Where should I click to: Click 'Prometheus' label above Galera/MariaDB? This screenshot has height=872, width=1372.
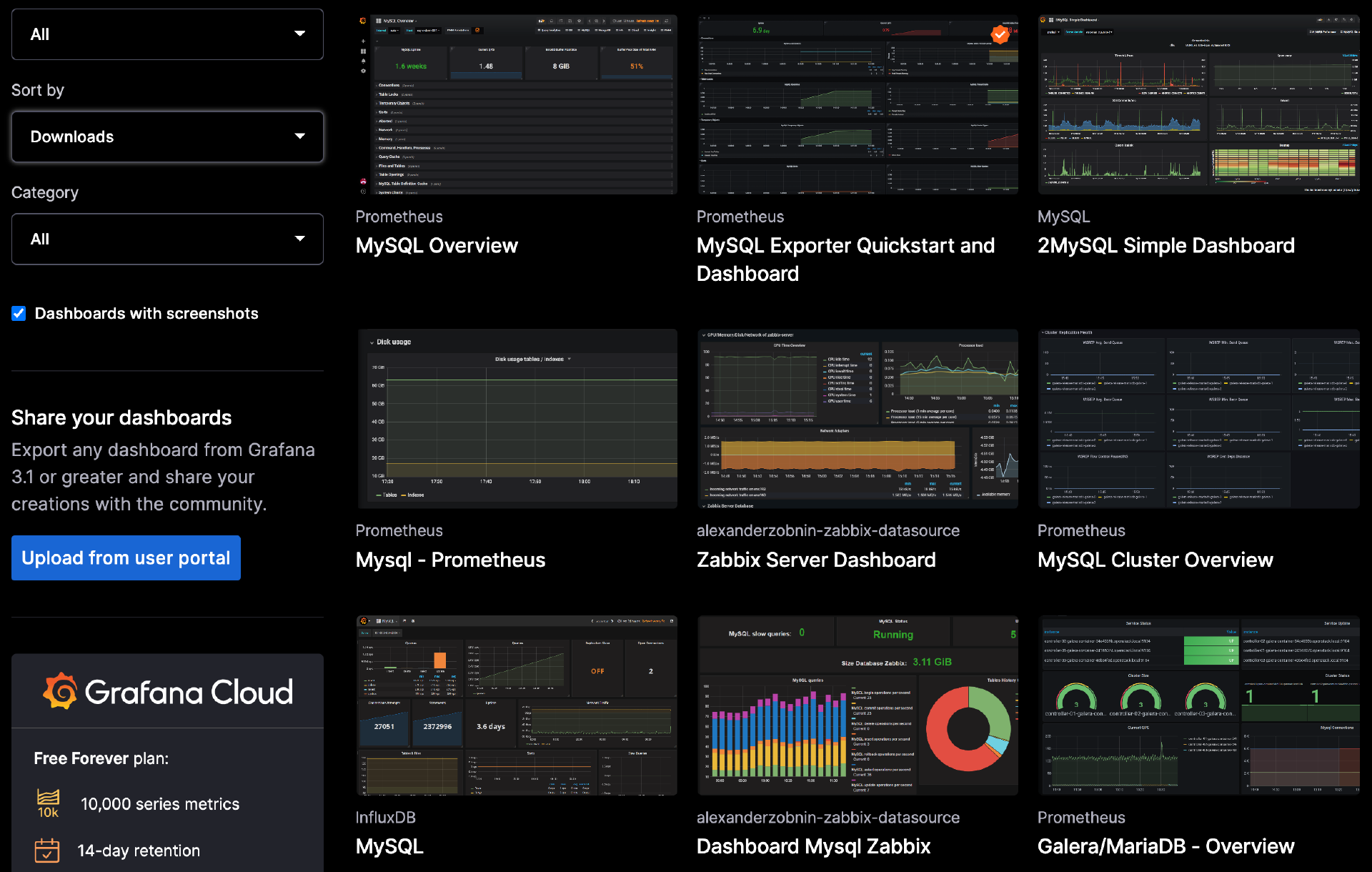pos(1081,818)
